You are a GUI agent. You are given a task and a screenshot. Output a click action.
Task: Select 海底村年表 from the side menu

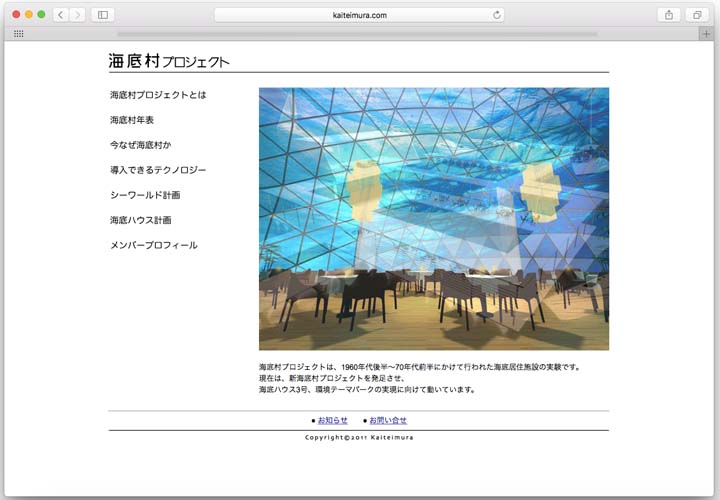132,120
